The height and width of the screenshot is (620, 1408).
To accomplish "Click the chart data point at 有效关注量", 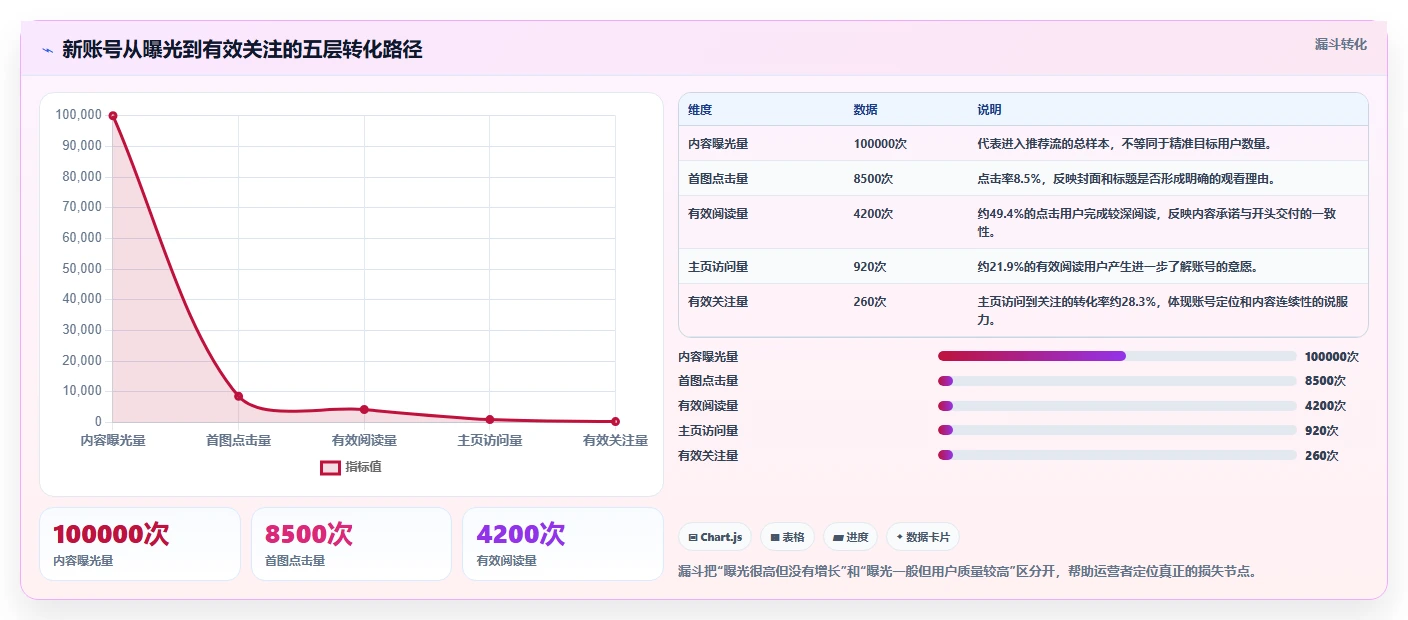I will [x=615, y=421].
